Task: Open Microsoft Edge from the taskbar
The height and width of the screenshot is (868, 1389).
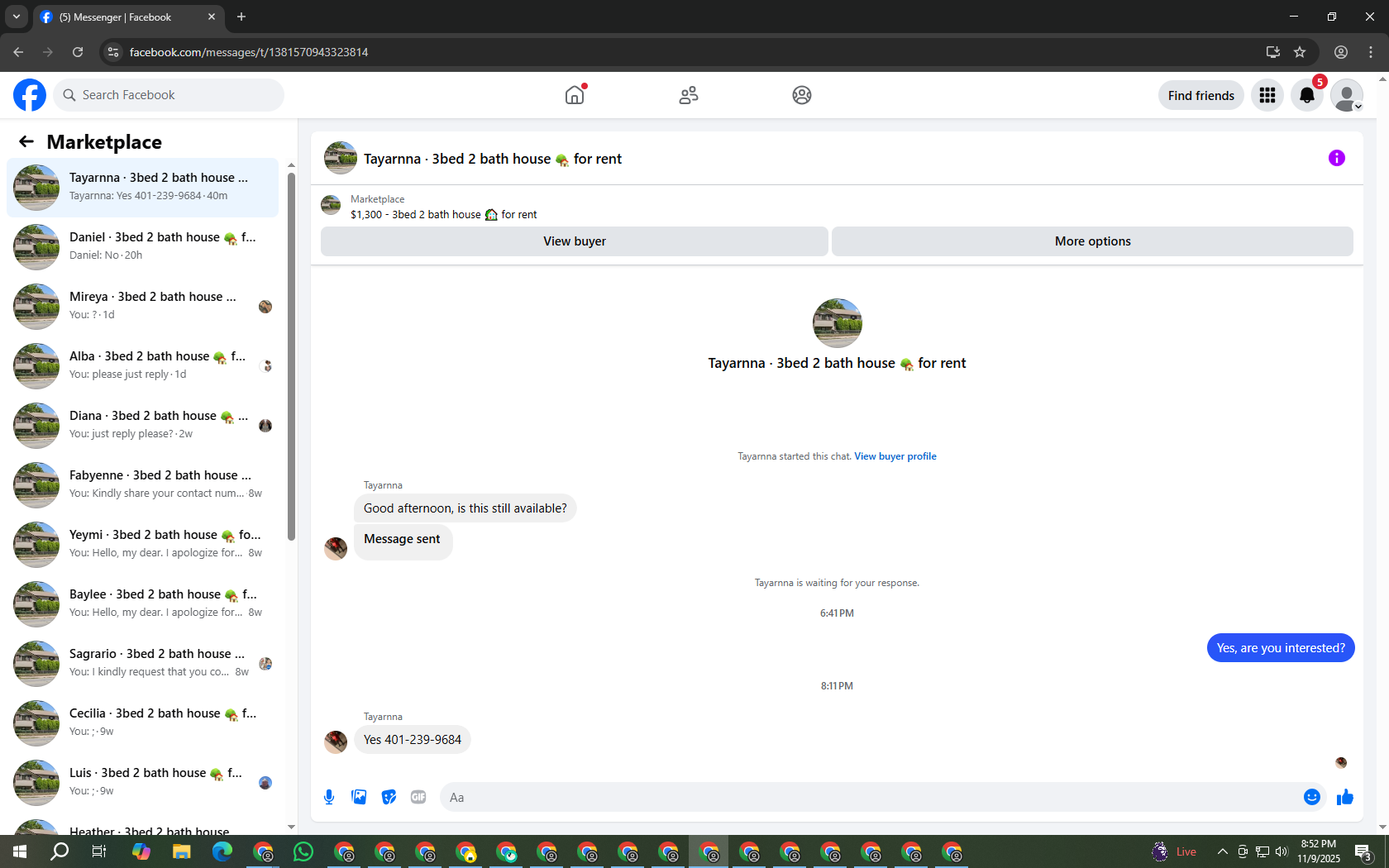Action: pyautogui.click(x=222, y=851)
